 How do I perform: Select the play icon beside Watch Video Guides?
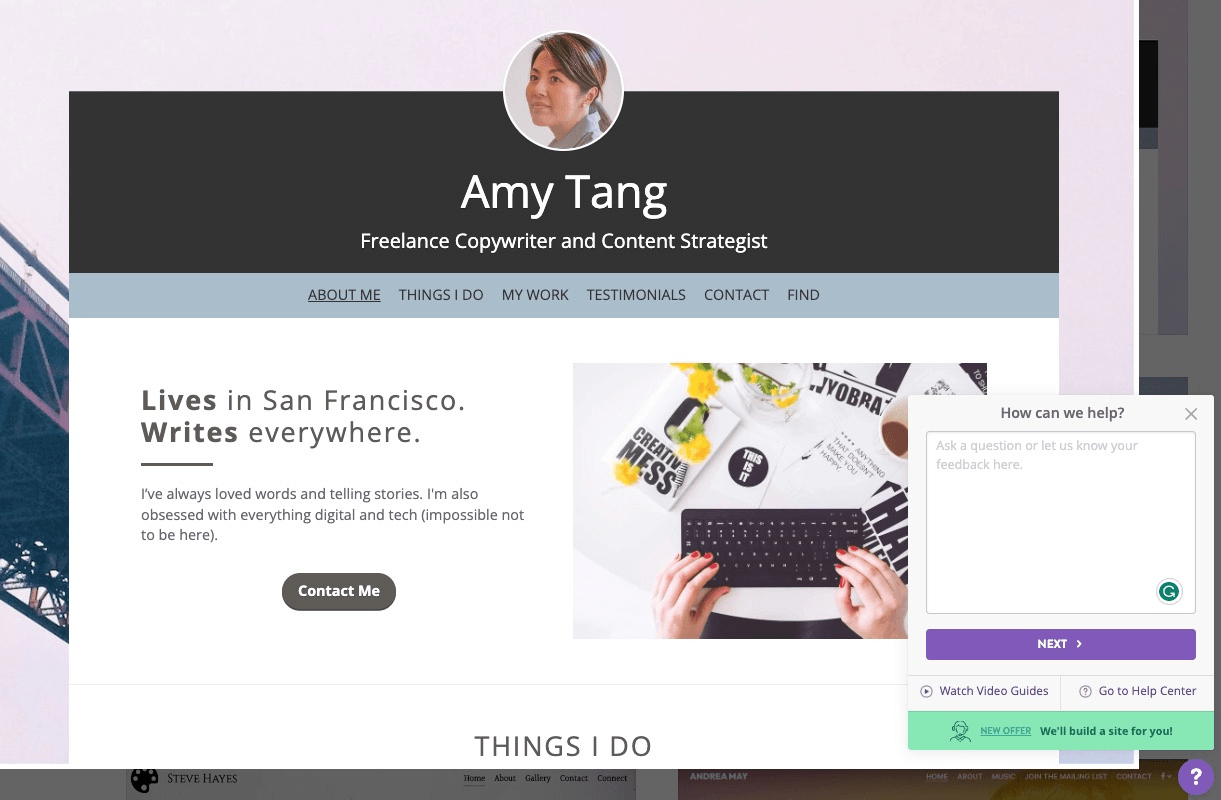pos(927,691)
